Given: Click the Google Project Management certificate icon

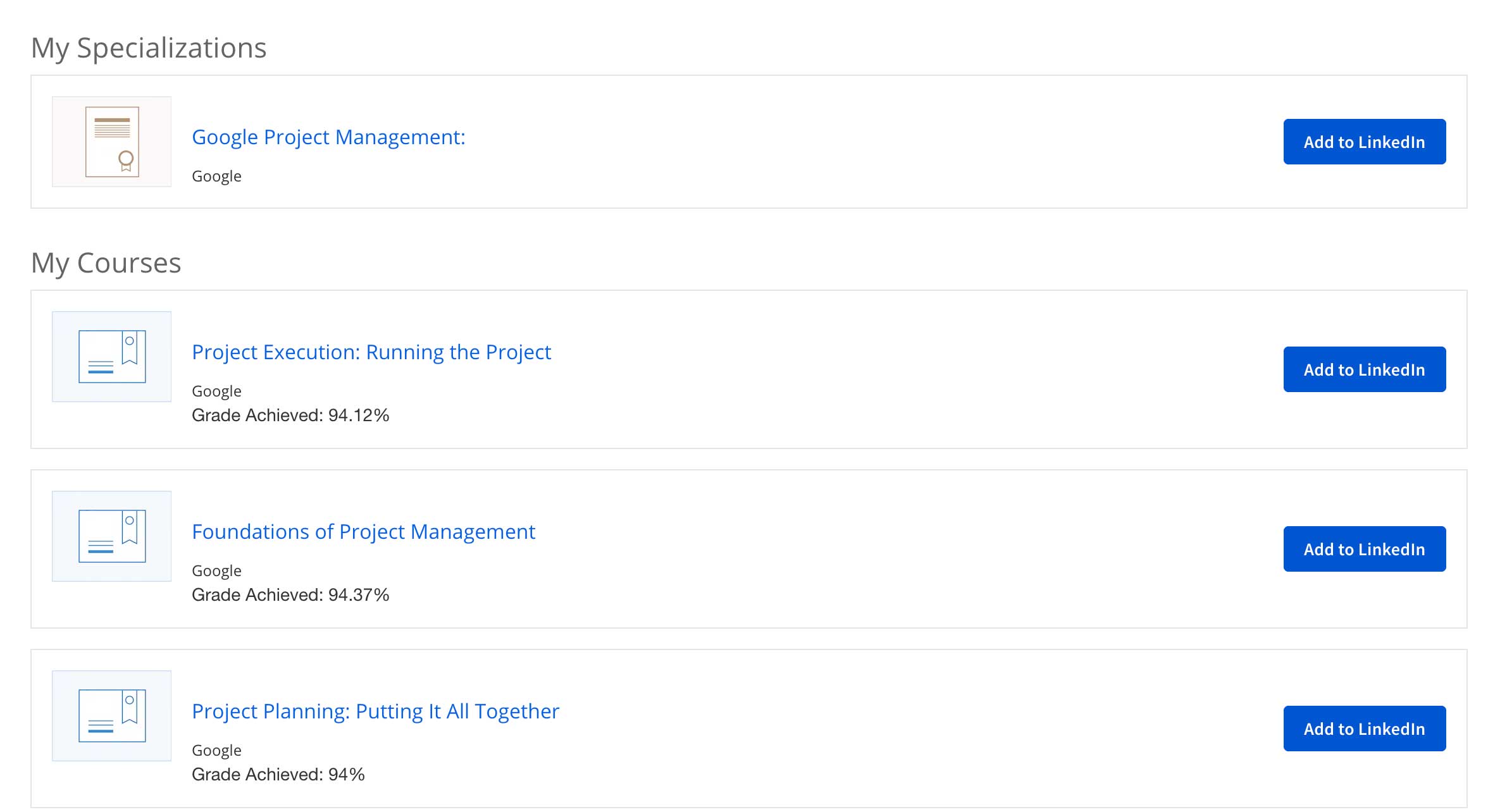Looking at the screenshot, I should (x=111, y=142).
